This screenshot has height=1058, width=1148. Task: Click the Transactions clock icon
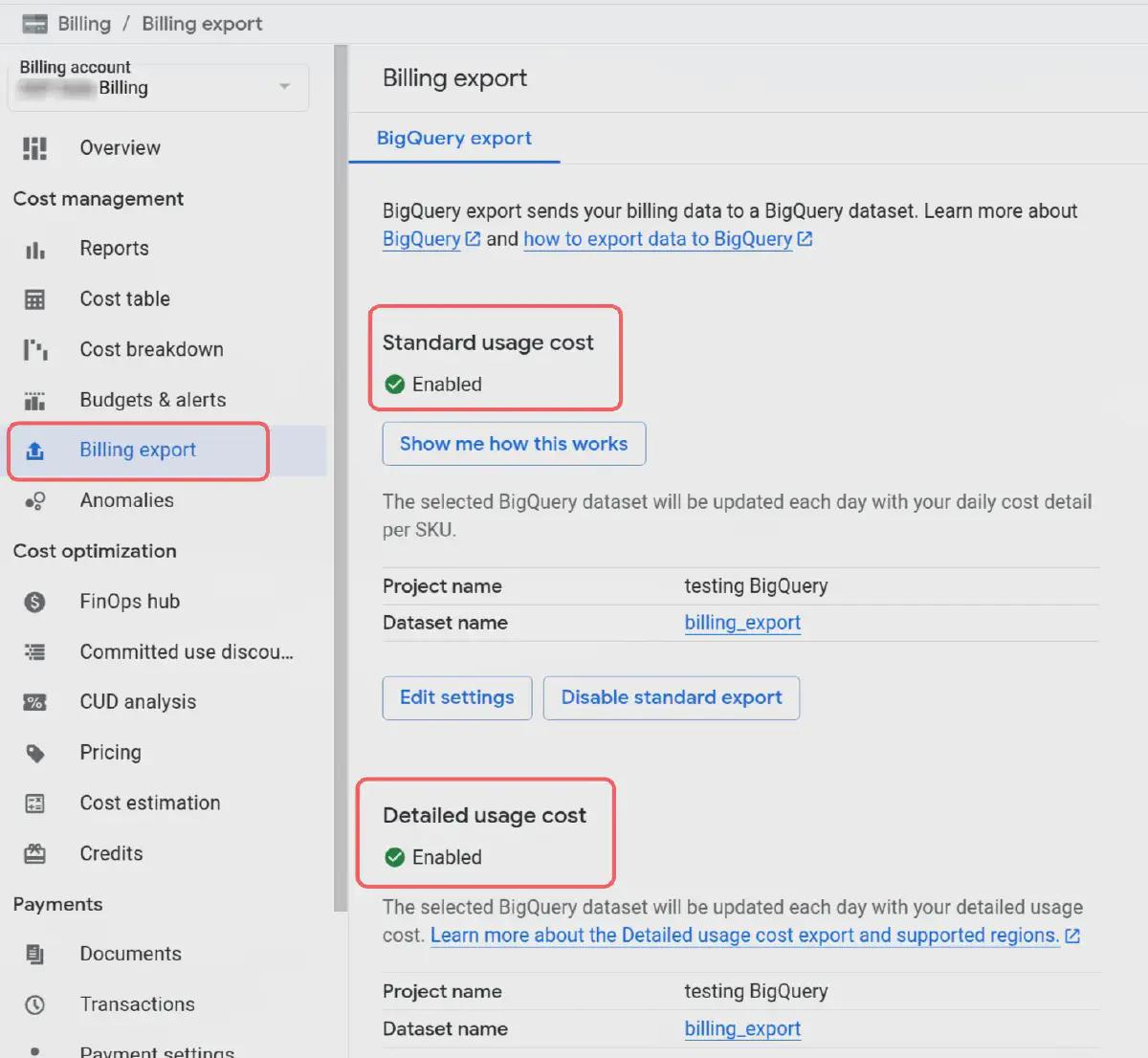coord(34,1004)
